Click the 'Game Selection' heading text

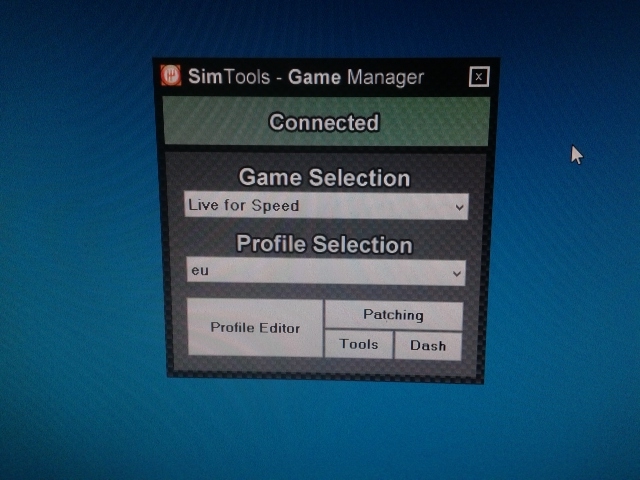pos(324,178)
